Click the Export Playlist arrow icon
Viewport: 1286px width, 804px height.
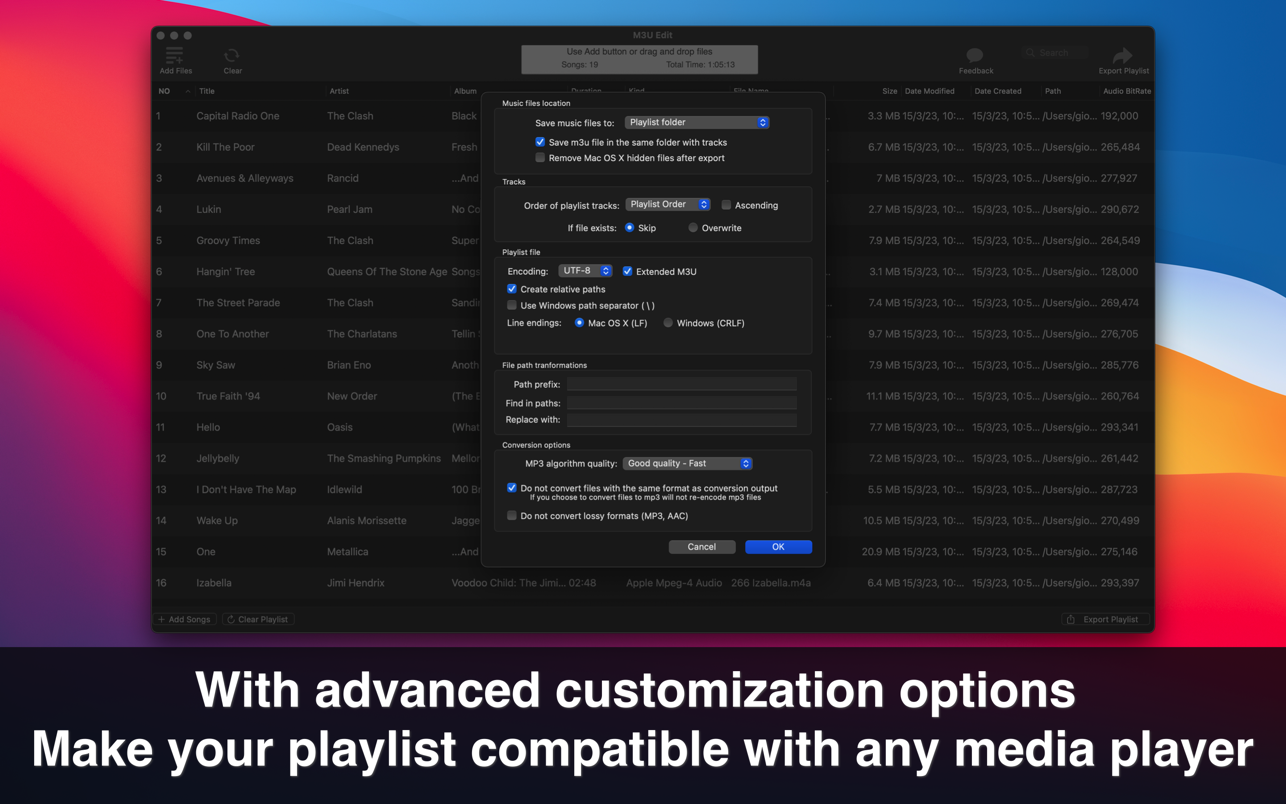point(1122,56)
